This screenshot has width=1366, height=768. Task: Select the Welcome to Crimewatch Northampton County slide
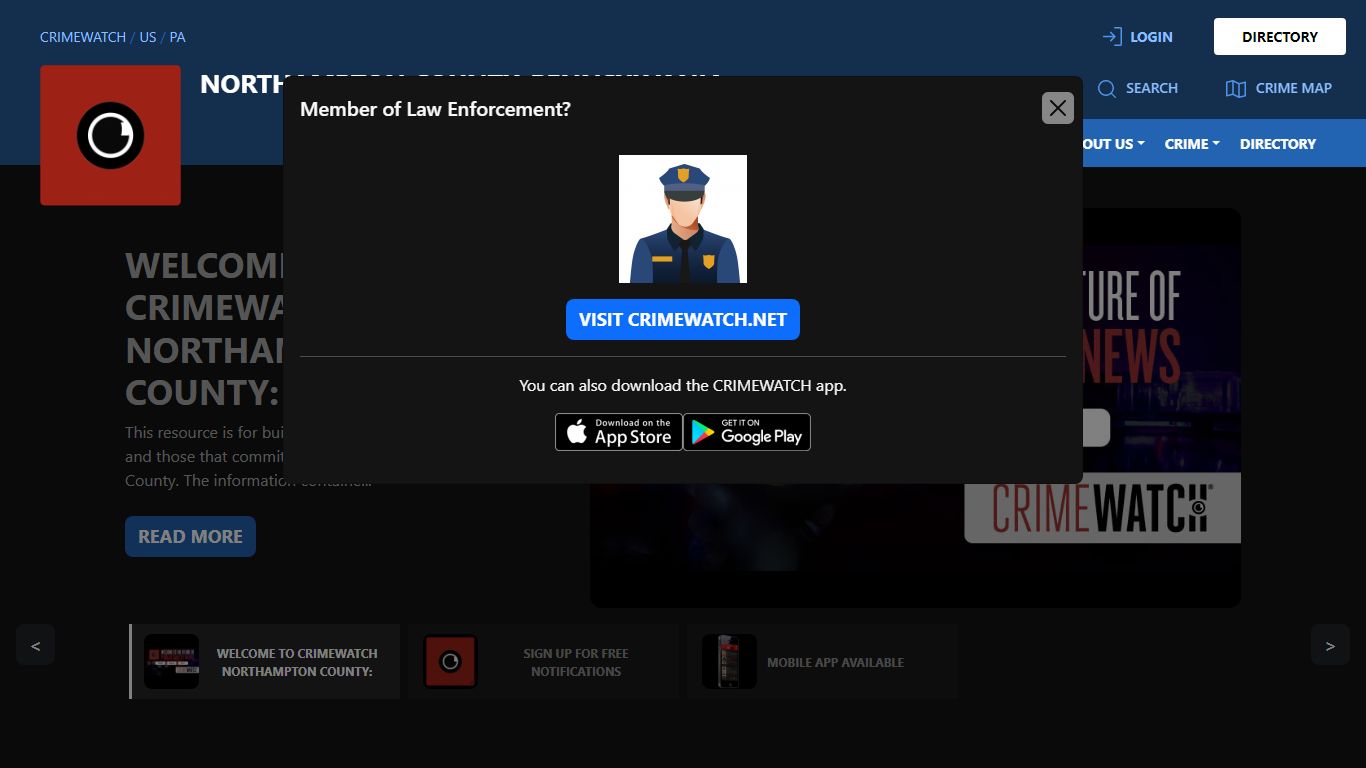(265, 662)
